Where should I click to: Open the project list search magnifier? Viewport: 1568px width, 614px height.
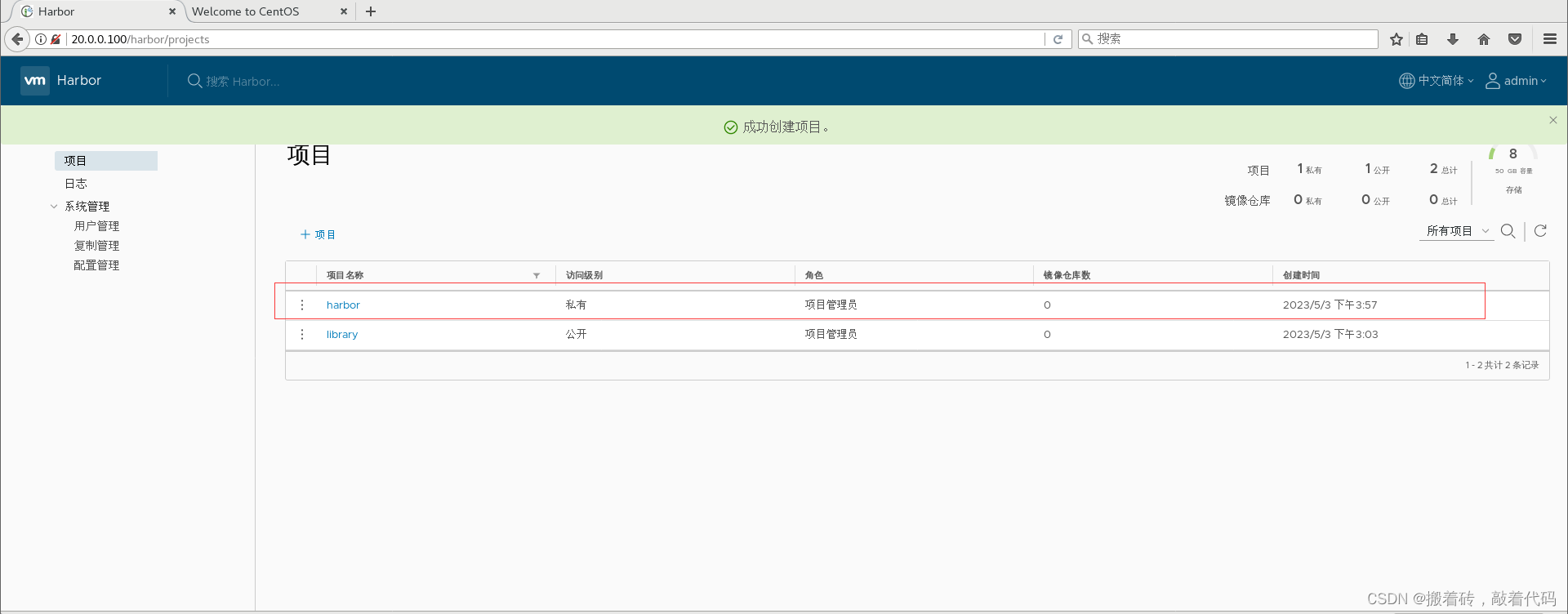(x=1508, y=231)
